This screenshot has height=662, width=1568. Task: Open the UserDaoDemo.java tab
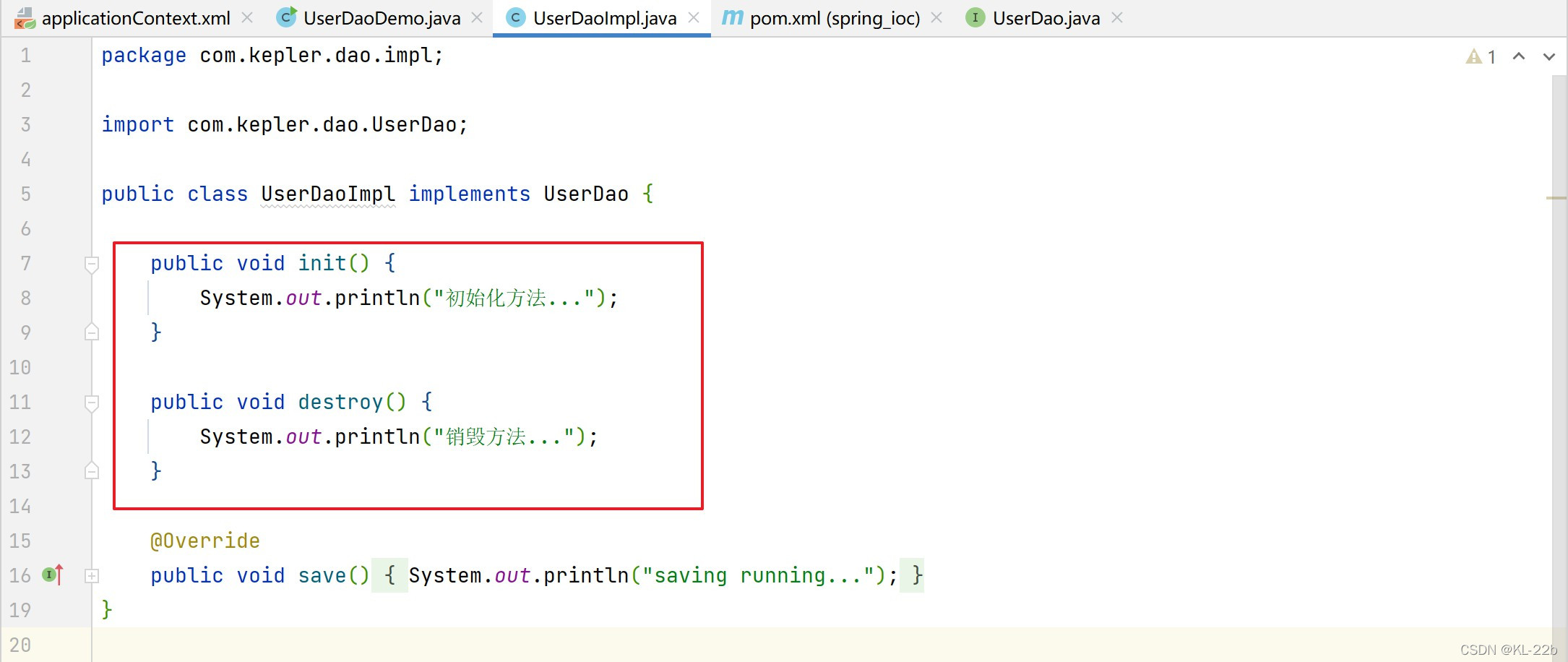382,18
